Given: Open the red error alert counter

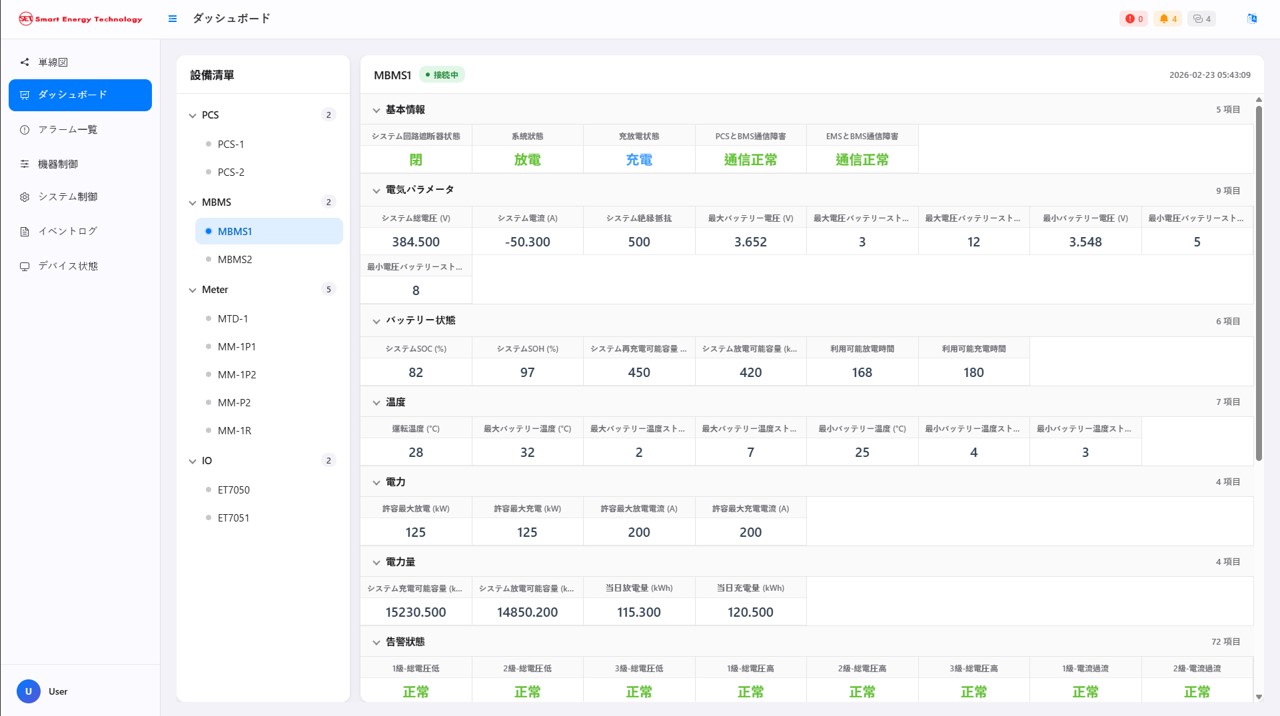Looking at the screenshot, I should point(1134,19).
